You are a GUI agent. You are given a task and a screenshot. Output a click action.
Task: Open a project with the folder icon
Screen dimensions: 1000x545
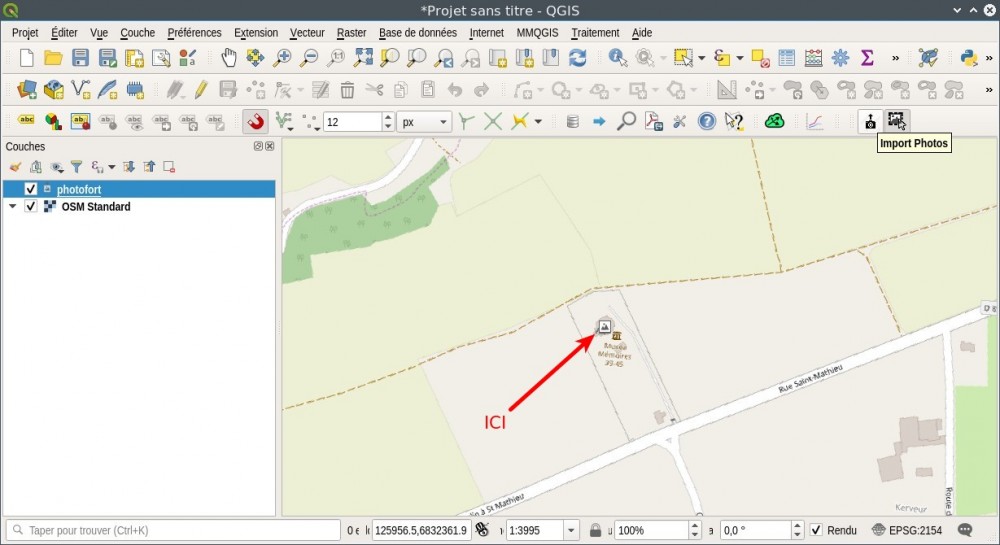point(53,58)
